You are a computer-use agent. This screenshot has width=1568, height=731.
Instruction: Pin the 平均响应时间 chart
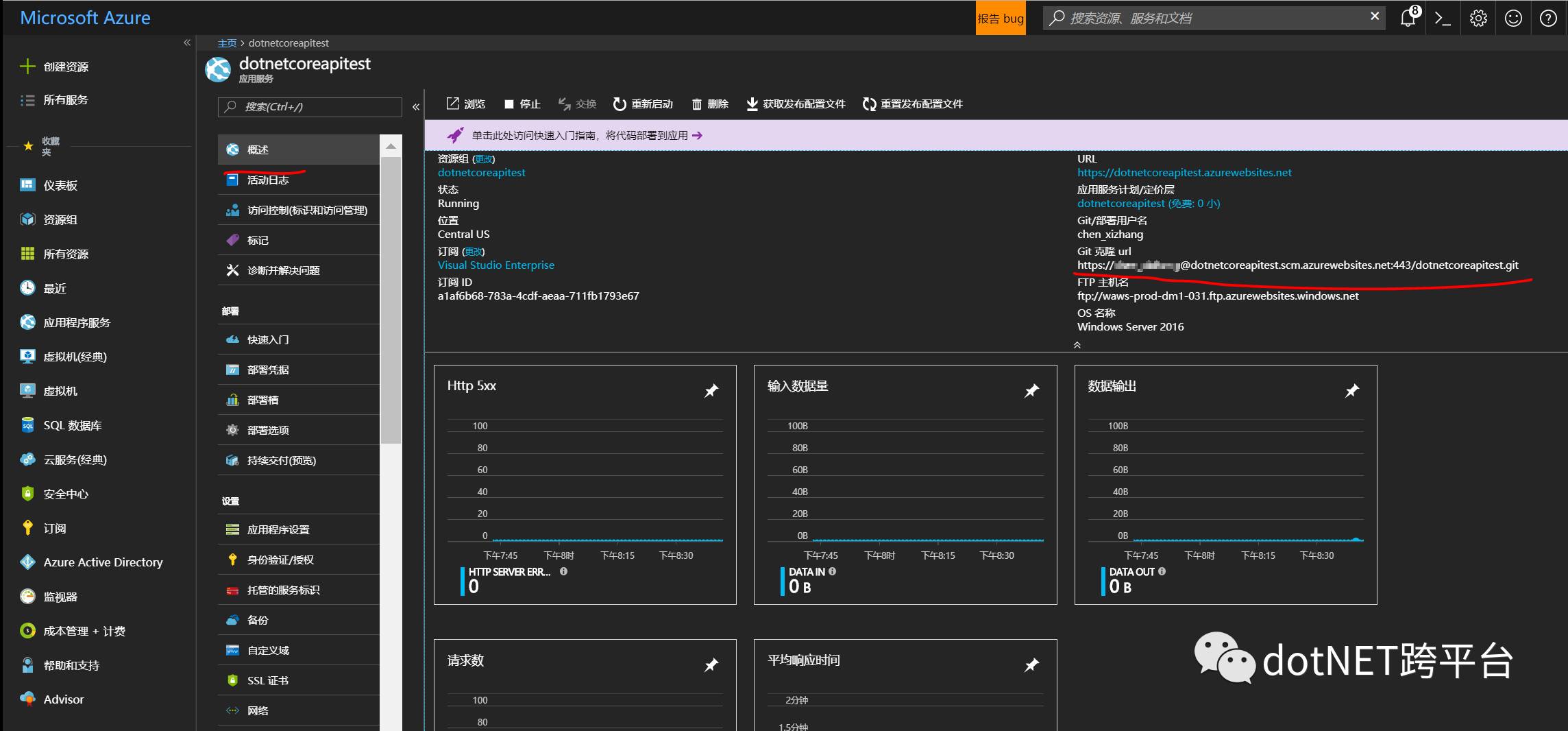[1031, 664]
